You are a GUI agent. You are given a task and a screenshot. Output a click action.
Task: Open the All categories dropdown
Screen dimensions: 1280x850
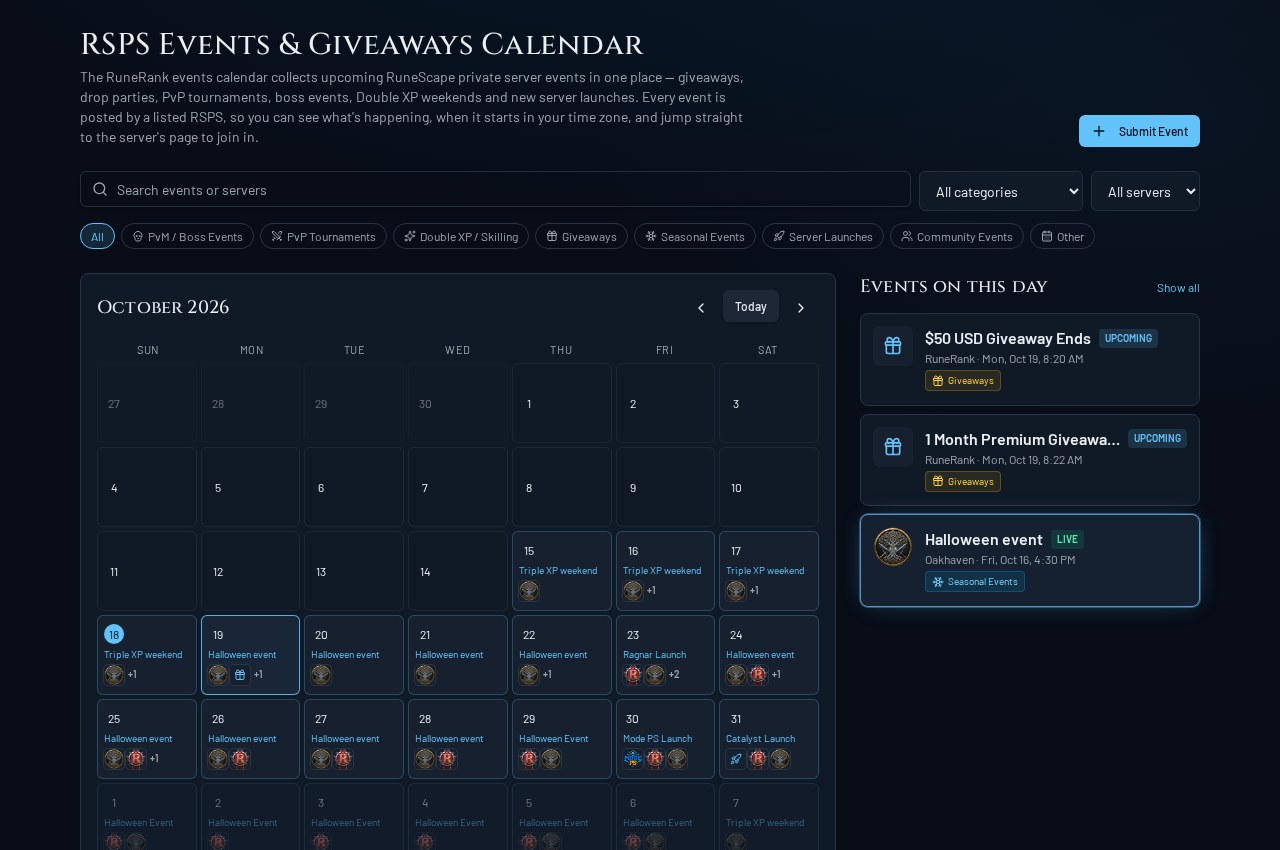tap(1001, 191)
